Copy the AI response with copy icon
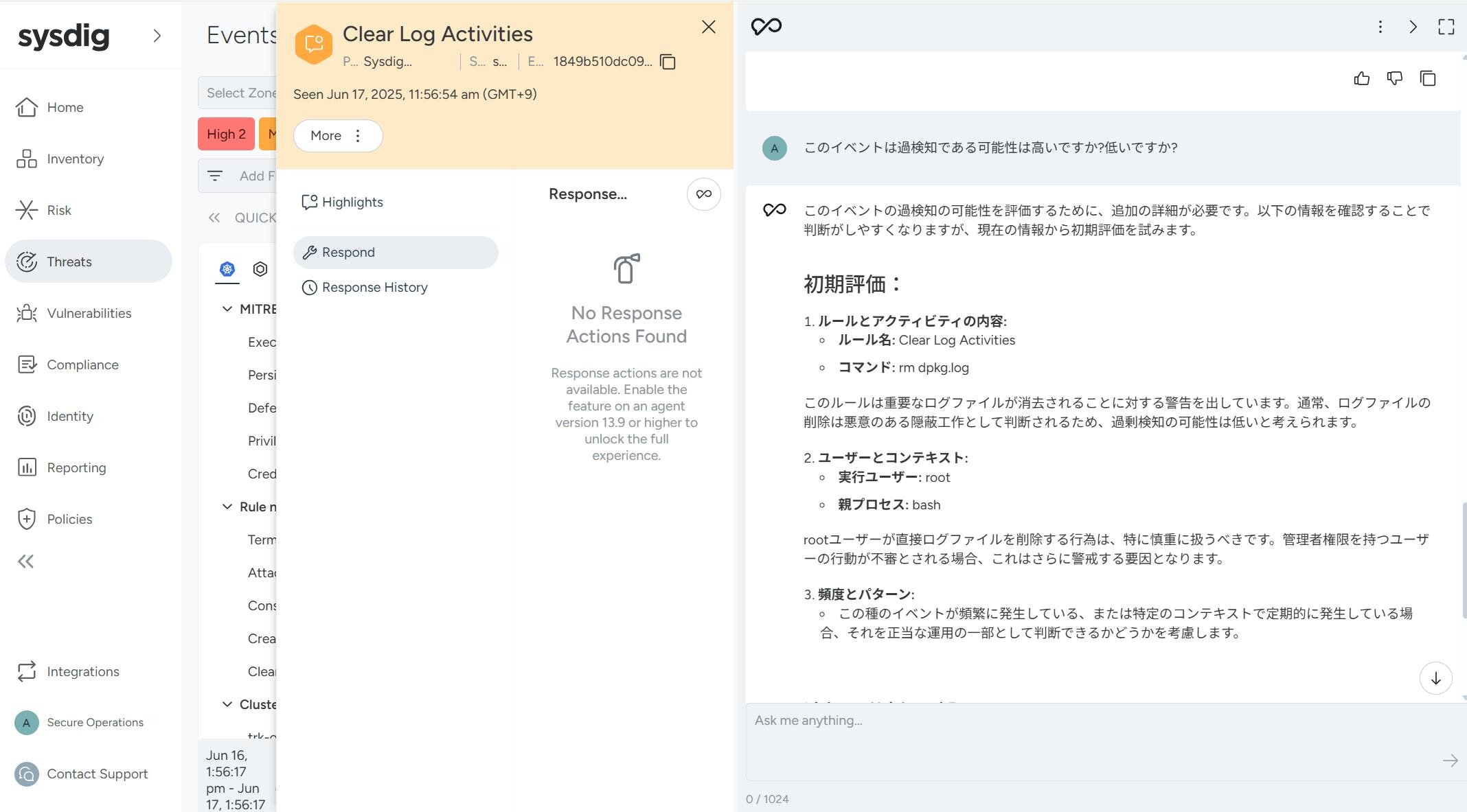Screen dimensions: 1467x812 tap(1427, 78)
